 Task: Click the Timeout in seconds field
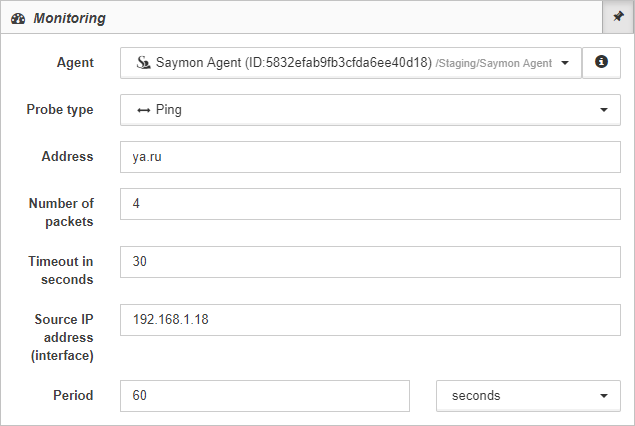click(x=370, y=262)
